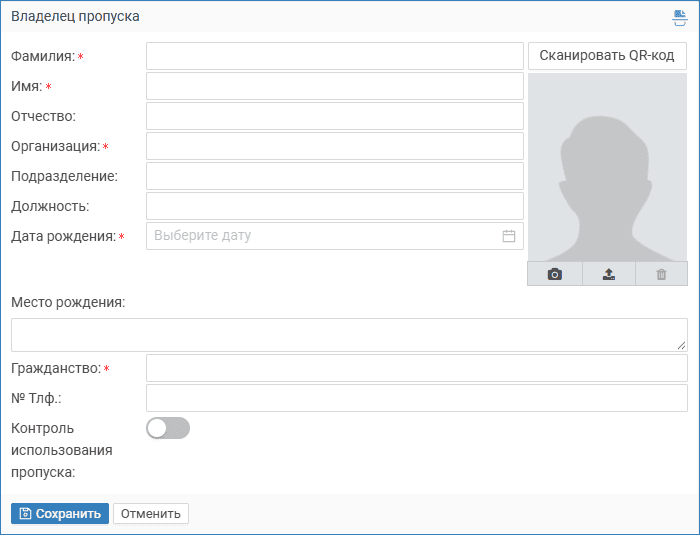Click the Сканировать QR-код button
The height and width of the screenshot is (535, 700).
tap(607, 56)
